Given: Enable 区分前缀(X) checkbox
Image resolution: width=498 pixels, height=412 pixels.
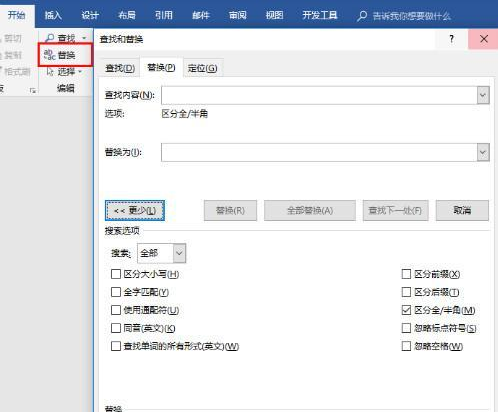Looking at the screenshot, I should point(406,274).
